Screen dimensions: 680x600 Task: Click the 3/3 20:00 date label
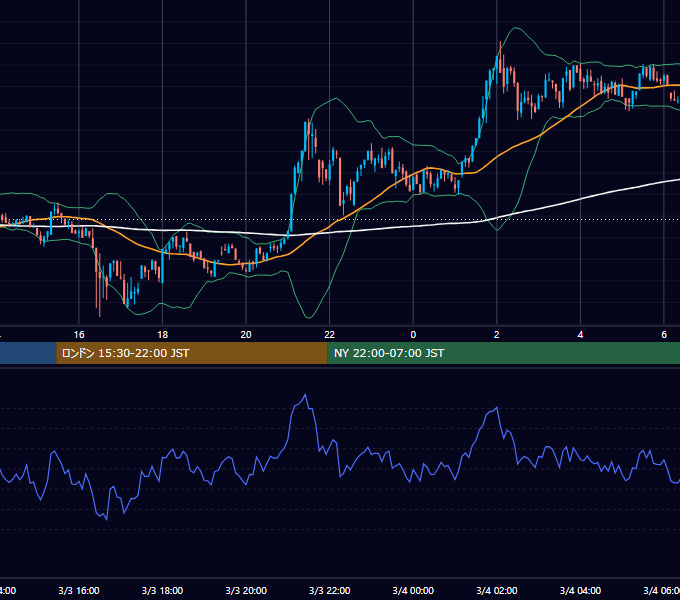point(246,590)
